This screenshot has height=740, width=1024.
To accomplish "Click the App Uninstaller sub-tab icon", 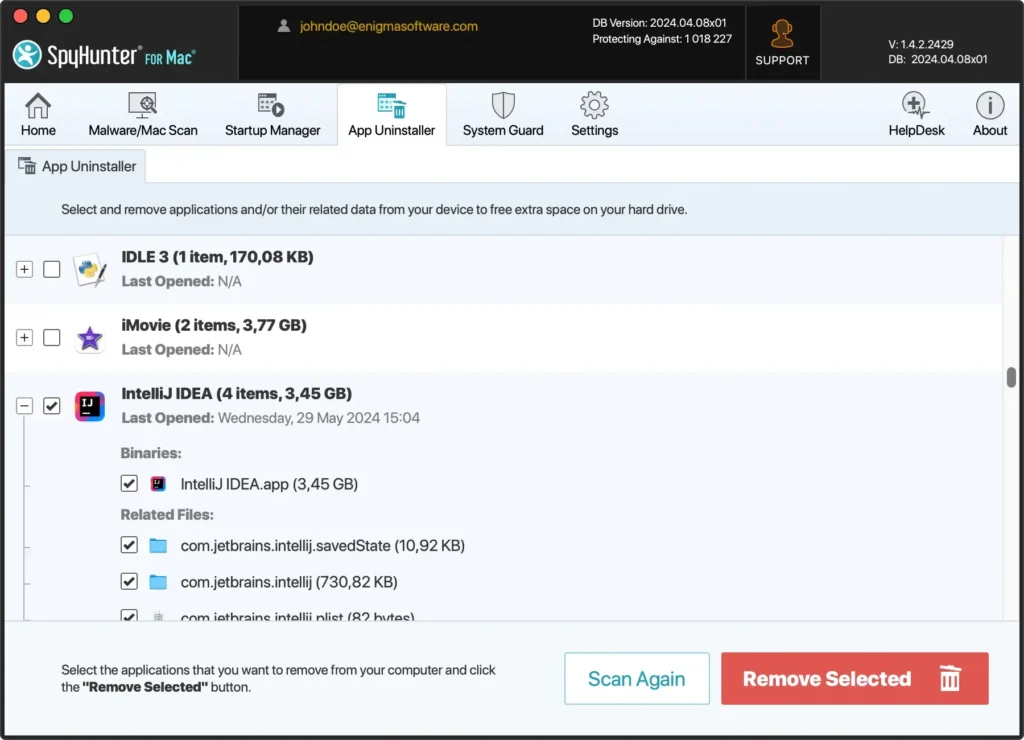I will pos(27,166).
